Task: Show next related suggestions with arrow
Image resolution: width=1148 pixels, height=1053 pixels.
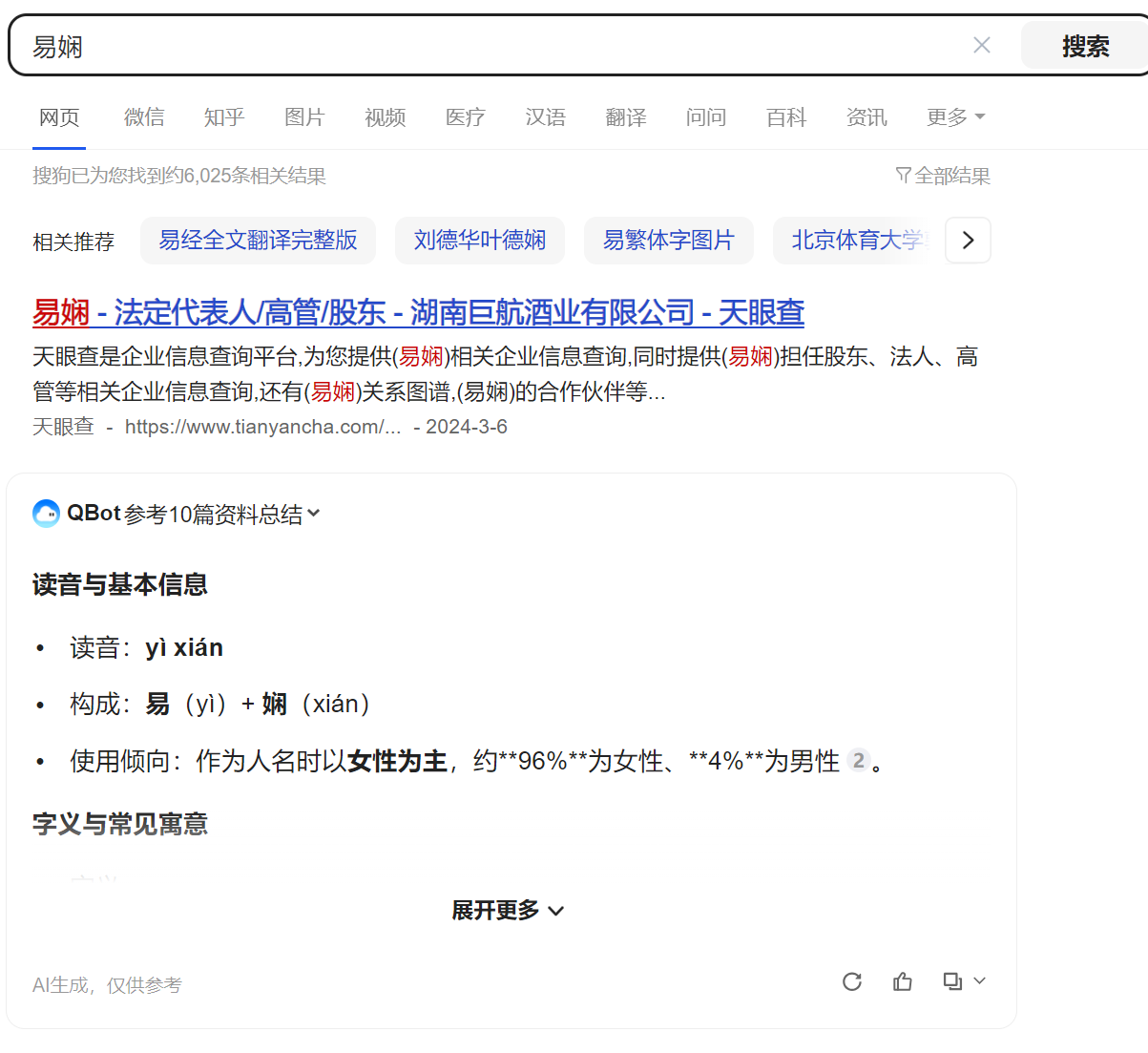Action: tap(968, 241)
